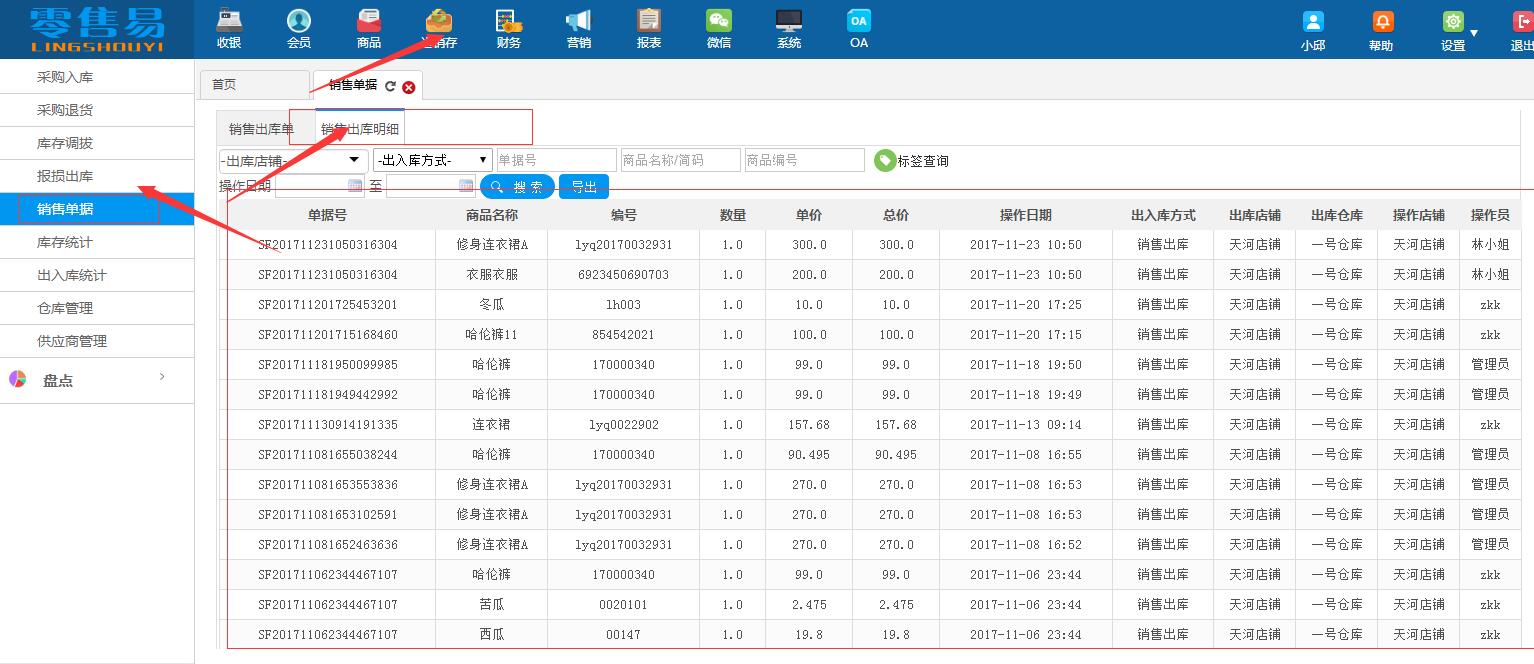Image resolution: width=1534 pixels, height=664 pixels.
Task: Click the 搜索 search button
Action: 517,186
